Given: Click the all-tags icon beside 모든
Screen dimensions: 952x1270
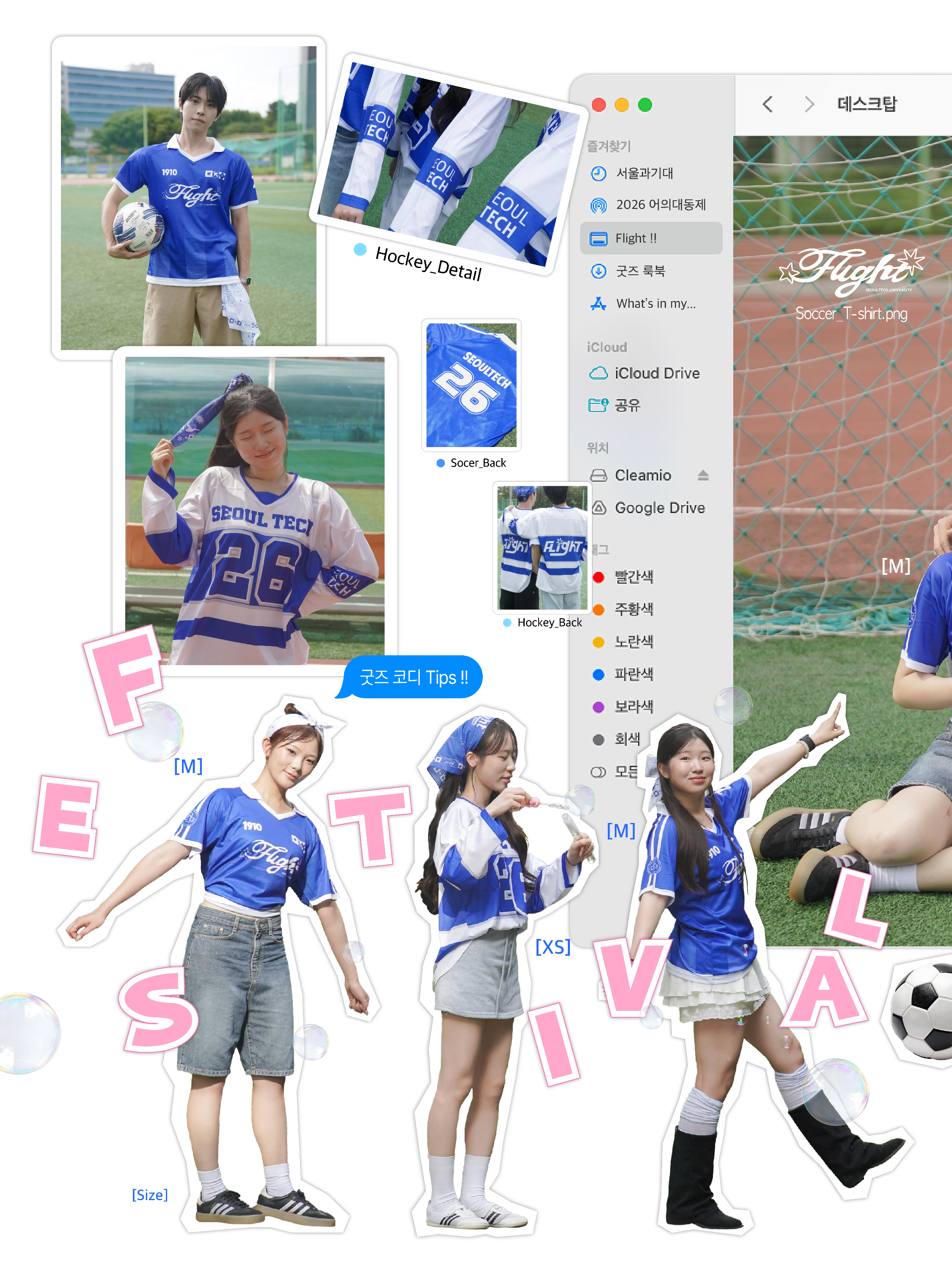Looking at the screenshot, I should tap(598, 772).
